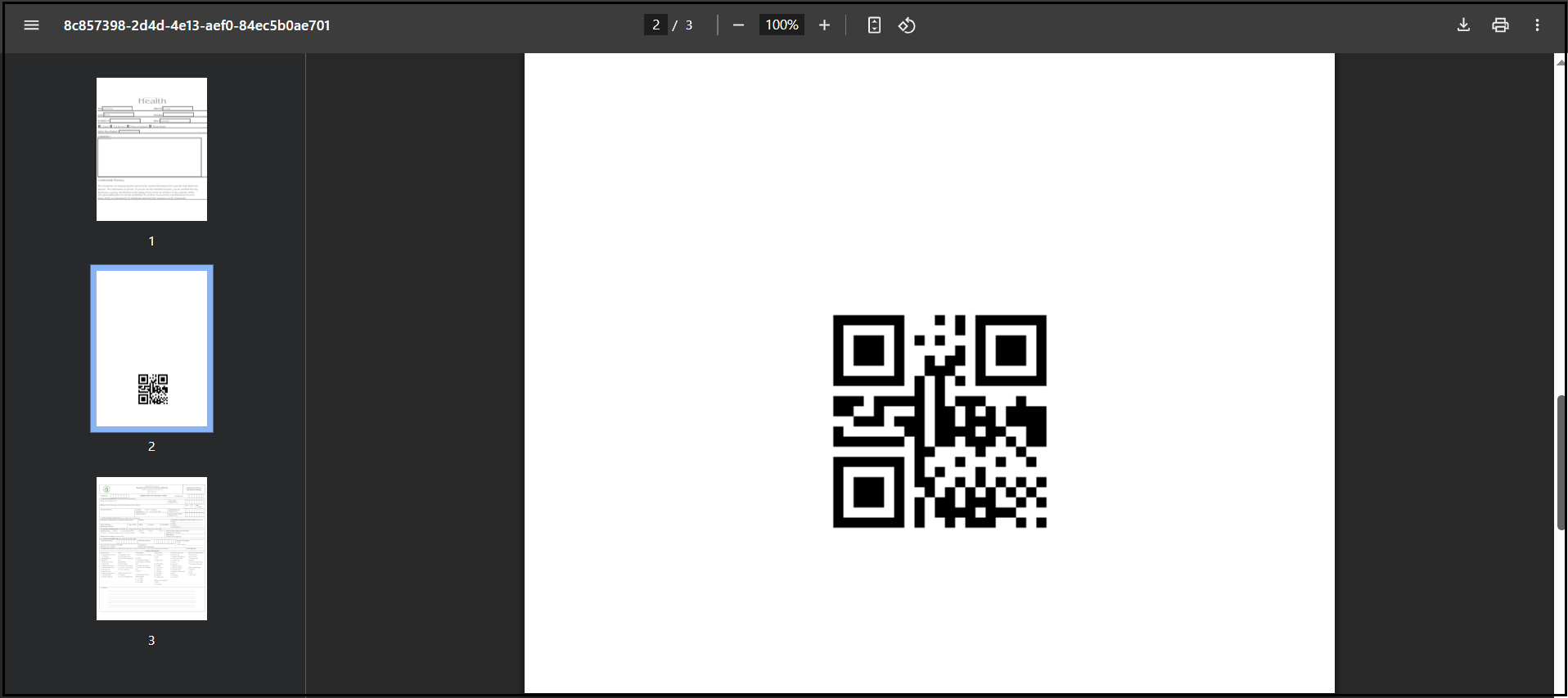Click the scrollbar up arrow
This screenshot has height=698, width=1568.
tap(1561, 61)
